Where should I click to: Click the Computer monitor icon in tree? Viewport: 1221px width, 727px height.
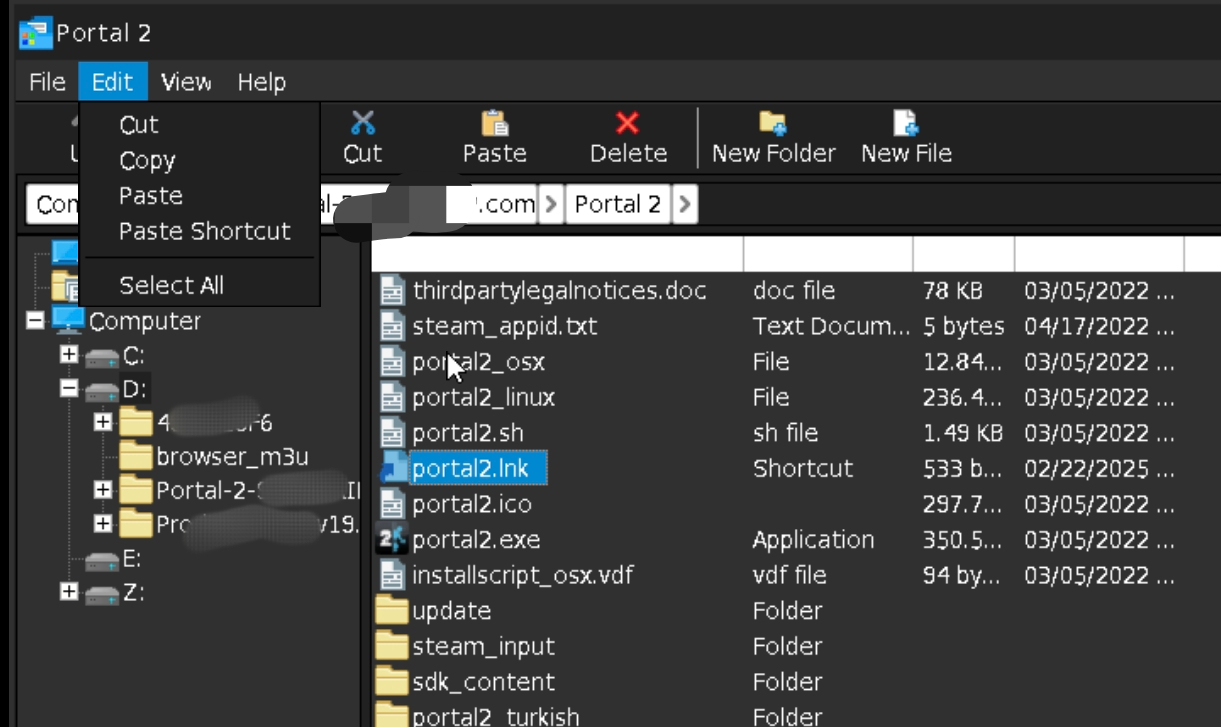point(67,321)
